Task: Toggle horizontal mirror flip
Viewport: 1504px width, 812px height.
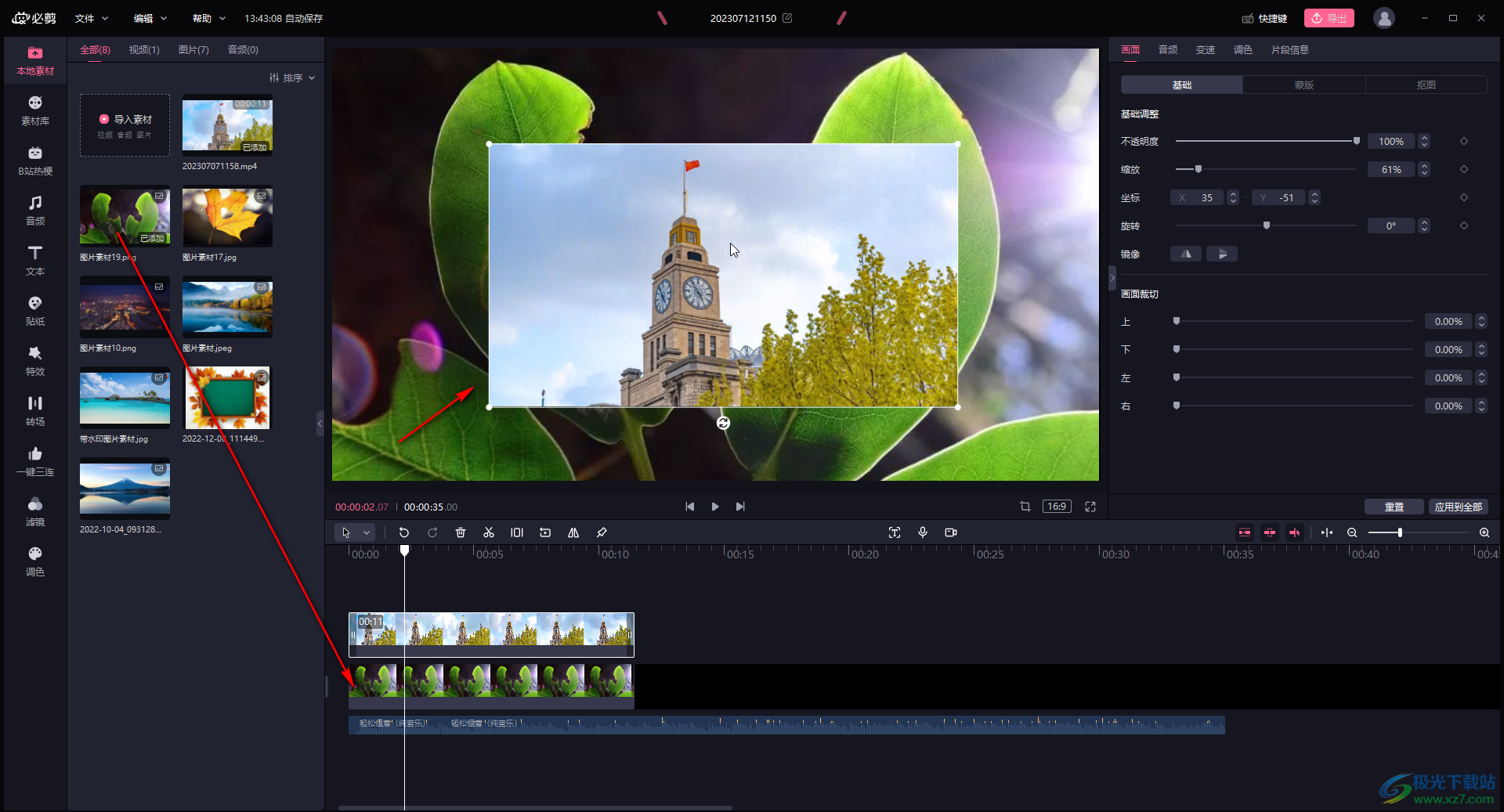Action: point(1186,254)
